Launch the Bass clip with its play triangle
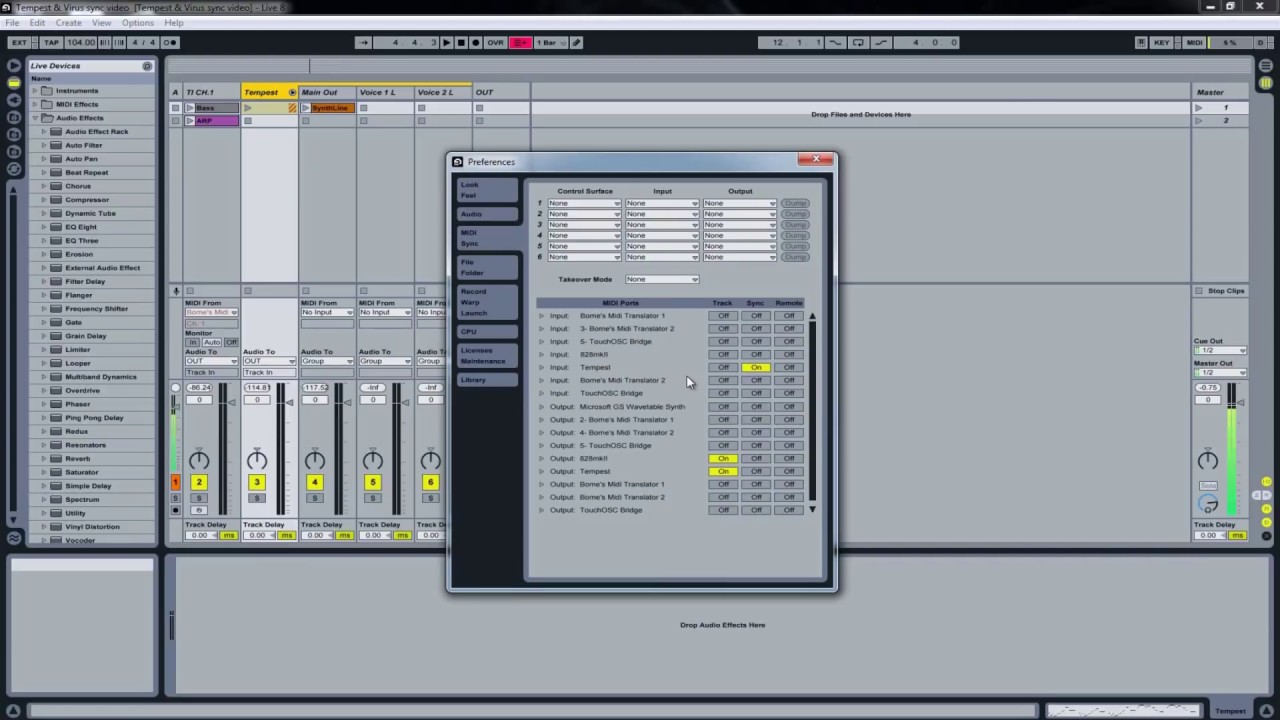The image size is (1280, 720). [x=190, y=108]
